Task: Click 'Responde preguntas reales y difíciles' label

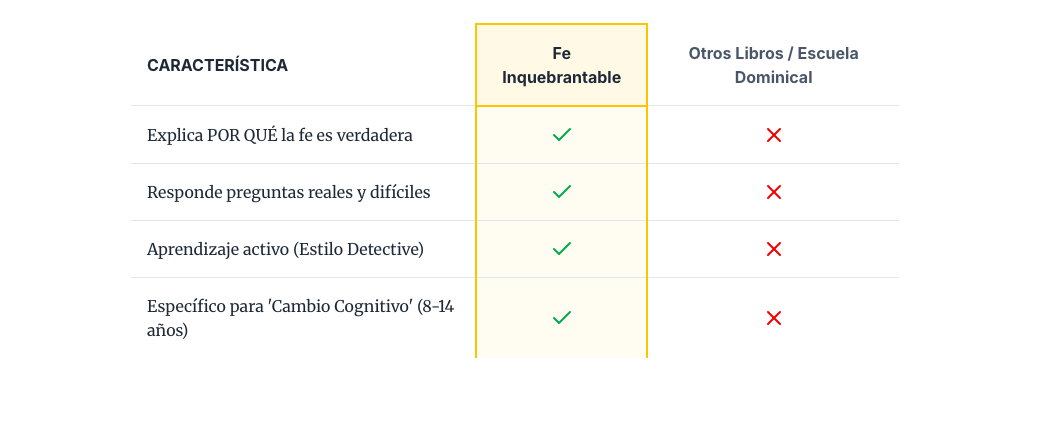Action: pyautogui.click(x=288, y=192)
